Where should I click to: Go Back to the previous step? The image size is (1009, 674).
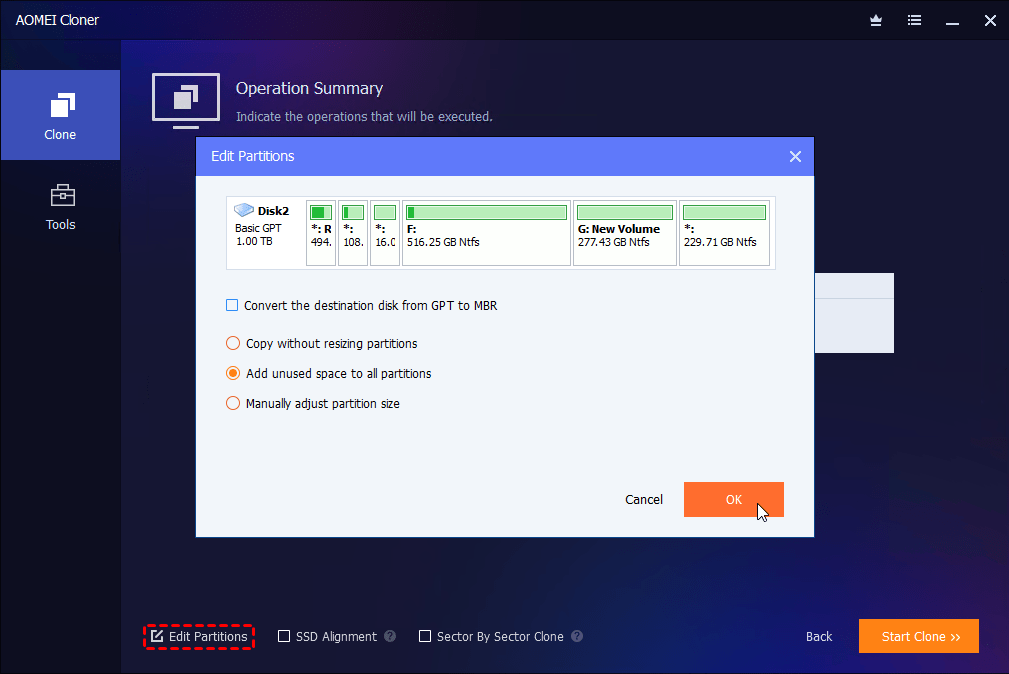click(x=819, y=637)
